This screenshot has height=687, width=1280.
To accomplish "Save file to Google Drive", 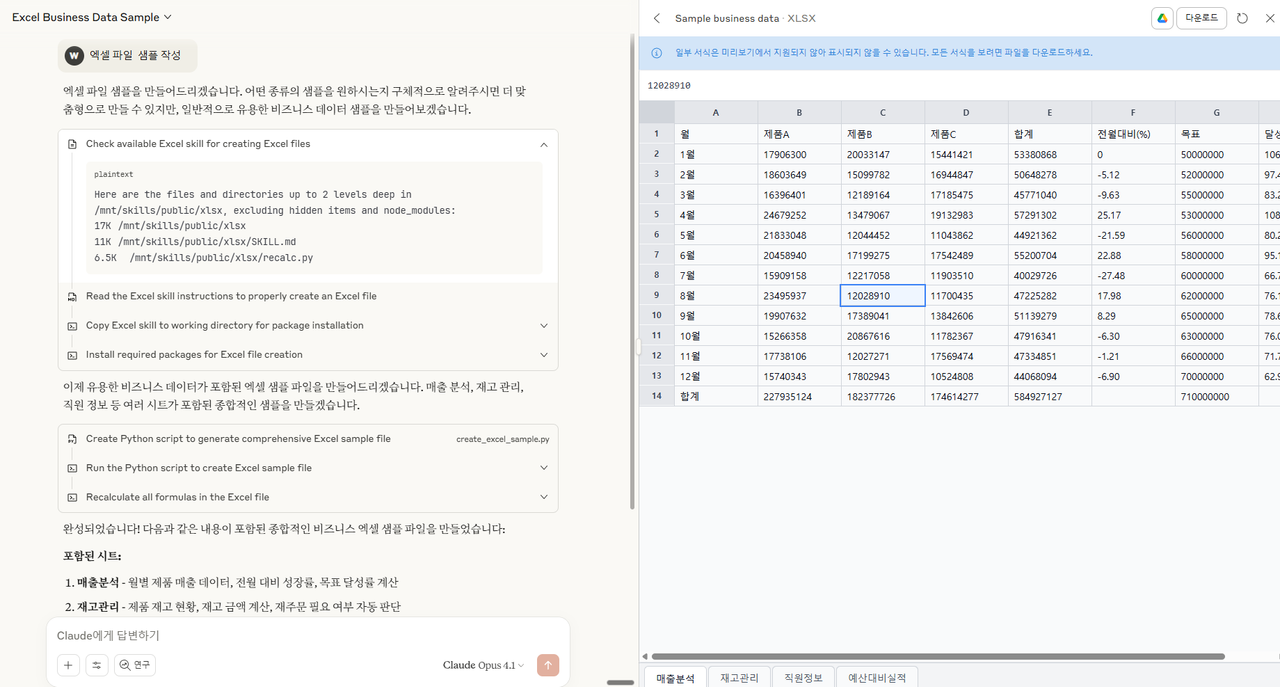I will tap(1161, 18).
